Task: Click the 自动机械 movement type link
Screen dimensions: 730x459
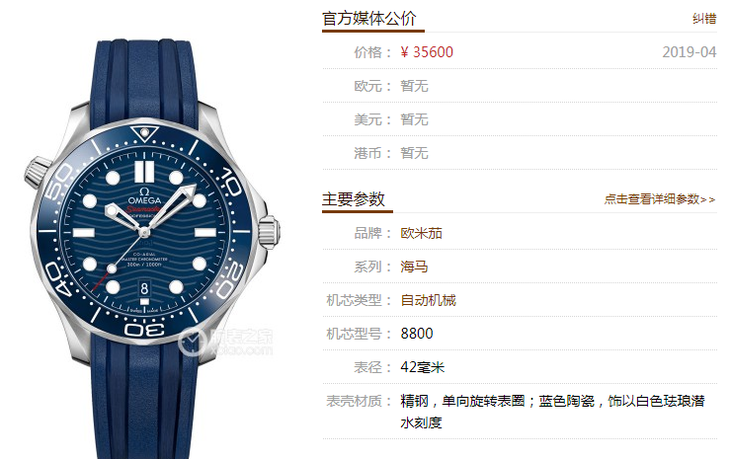Action: pyautogui.click(x=428, y=300)
